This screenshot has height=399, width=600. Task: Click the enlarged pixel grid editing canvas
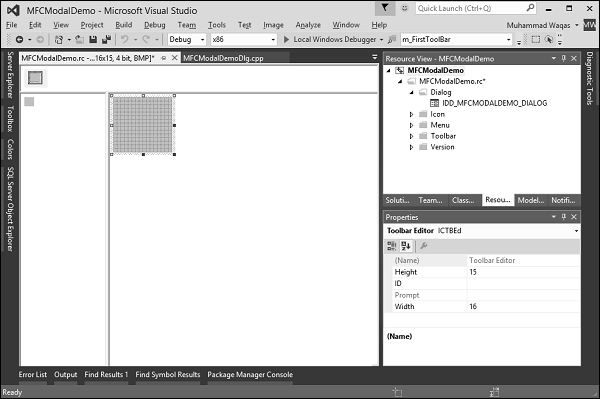143,125
